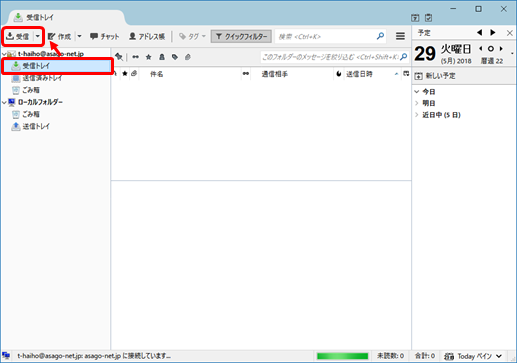Toggle the tags quick filter icon
This screenshot has height=363, width=517.
coord(175,57)
